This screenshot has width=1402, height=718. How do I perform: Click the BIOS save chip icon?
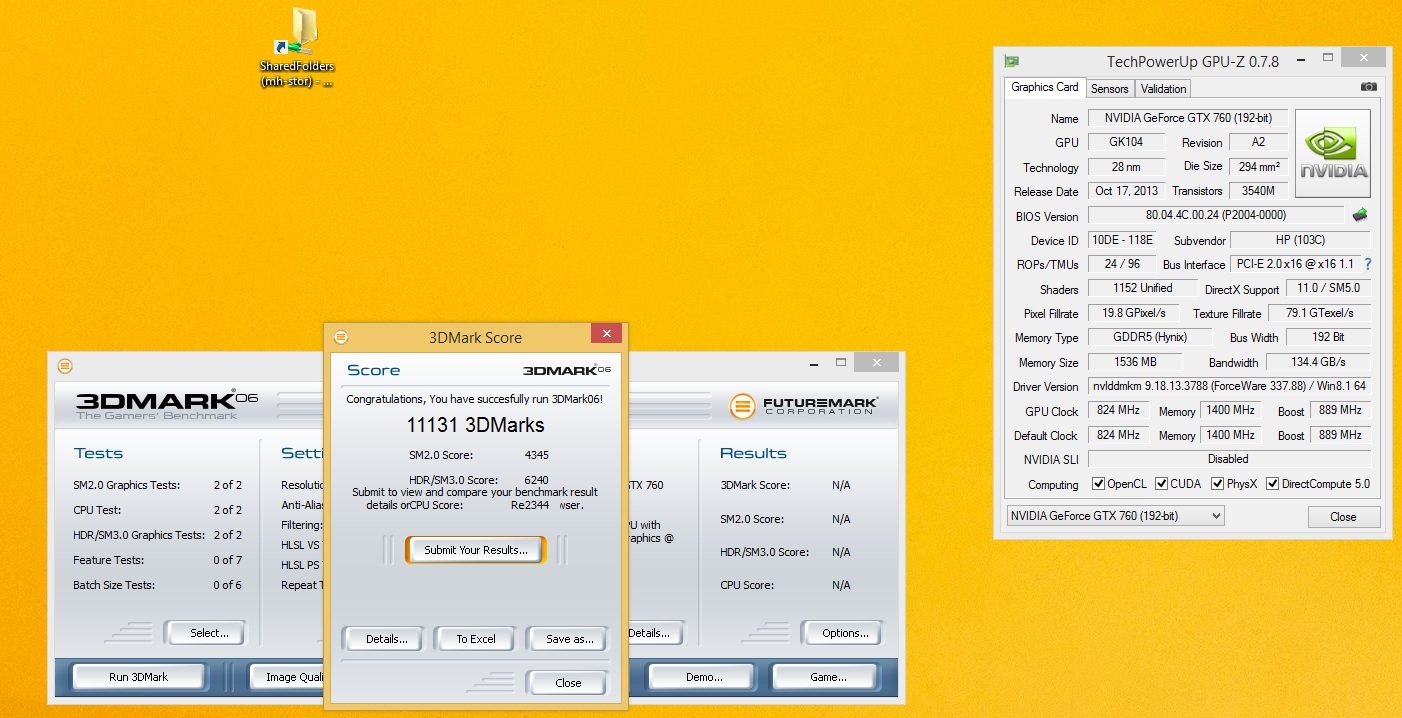[1359, 215]
